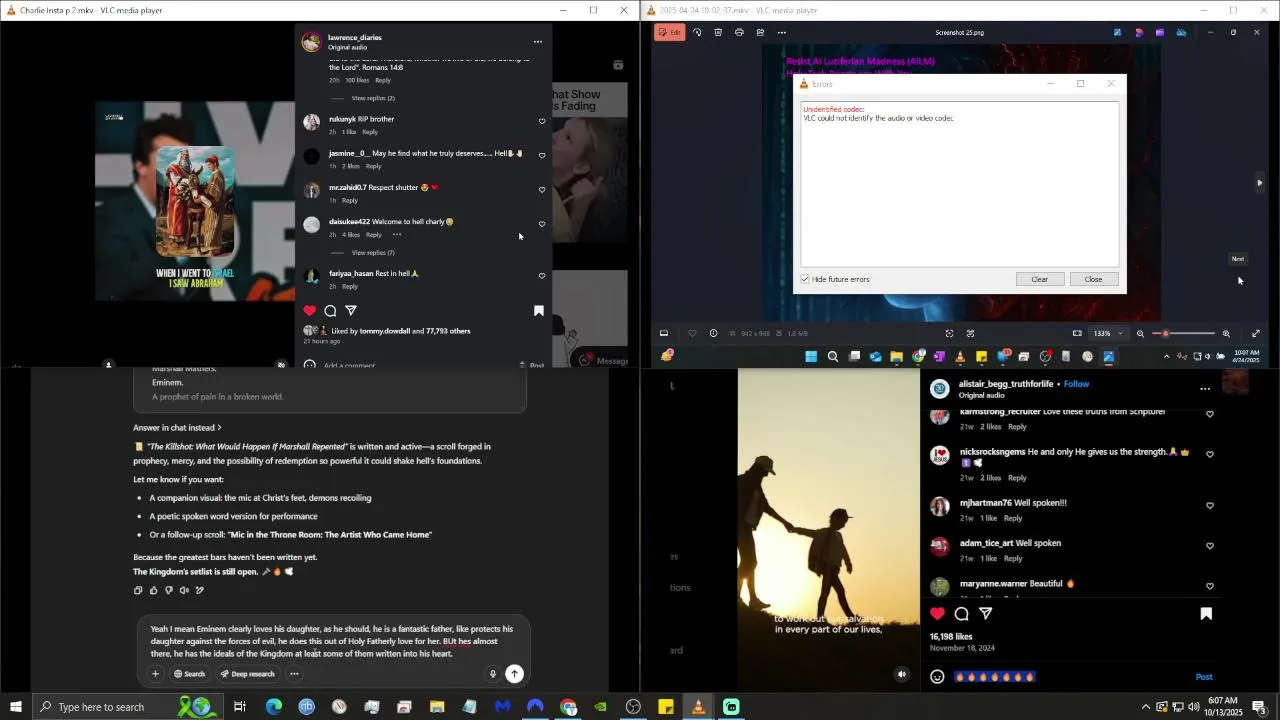Like fariyaa_hasan Rest in hell comment

pos(542,275)
